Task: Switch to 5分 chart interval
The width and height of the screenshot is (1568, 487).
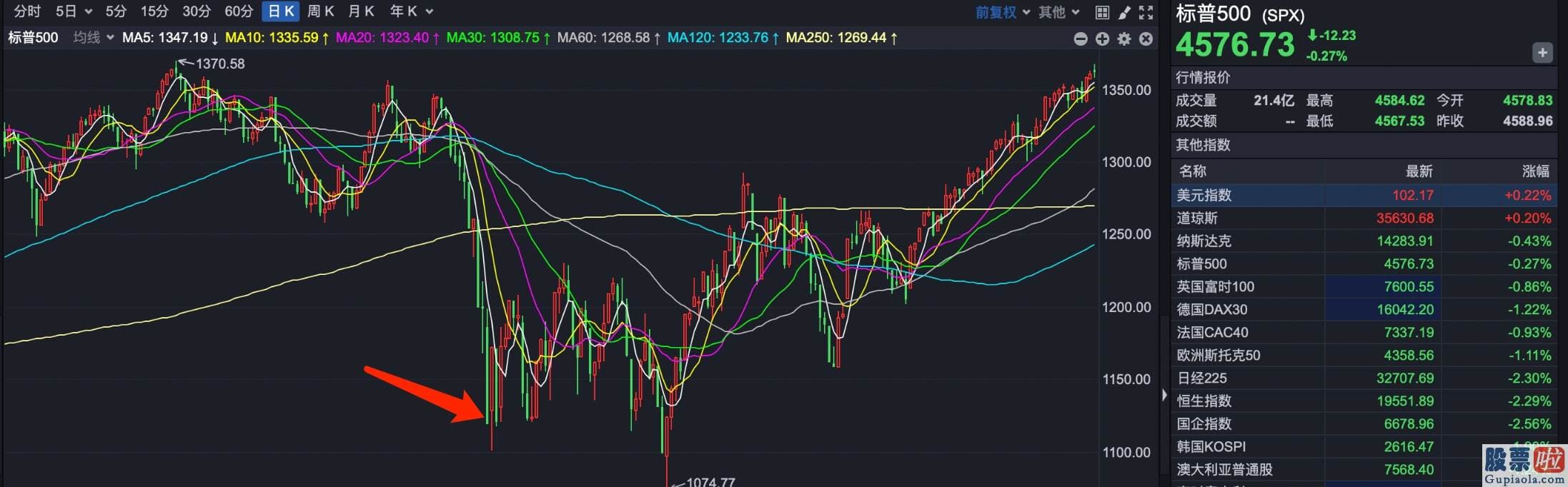Action: click(116, 11)
